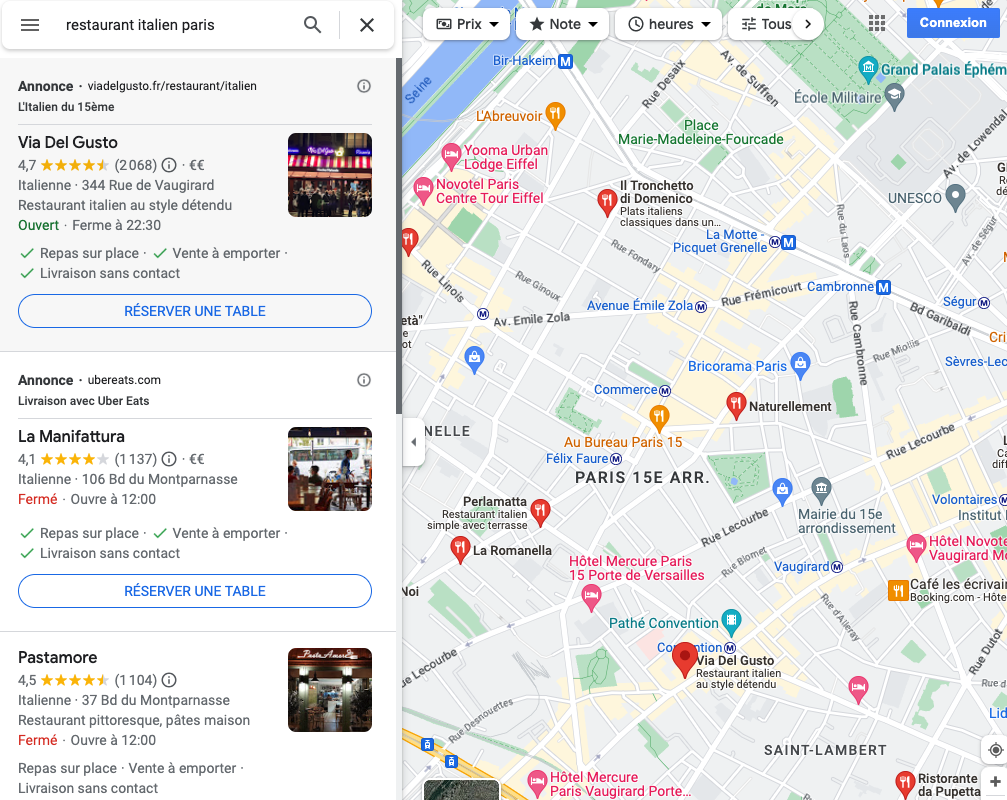Open the Google apps grid icon
Screen dimensions: 1007x800
[877, 24]
